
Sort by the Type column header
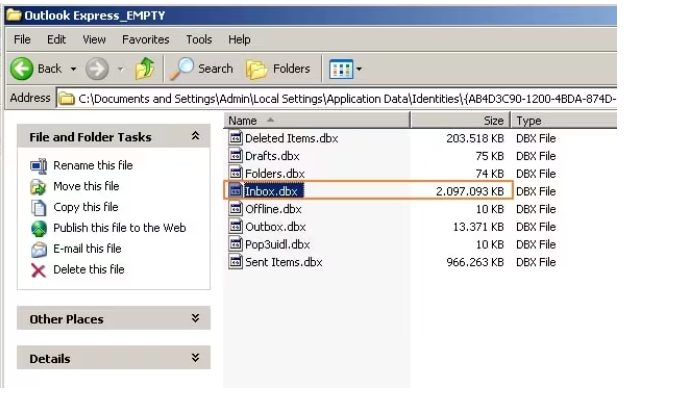coord(564,120)
